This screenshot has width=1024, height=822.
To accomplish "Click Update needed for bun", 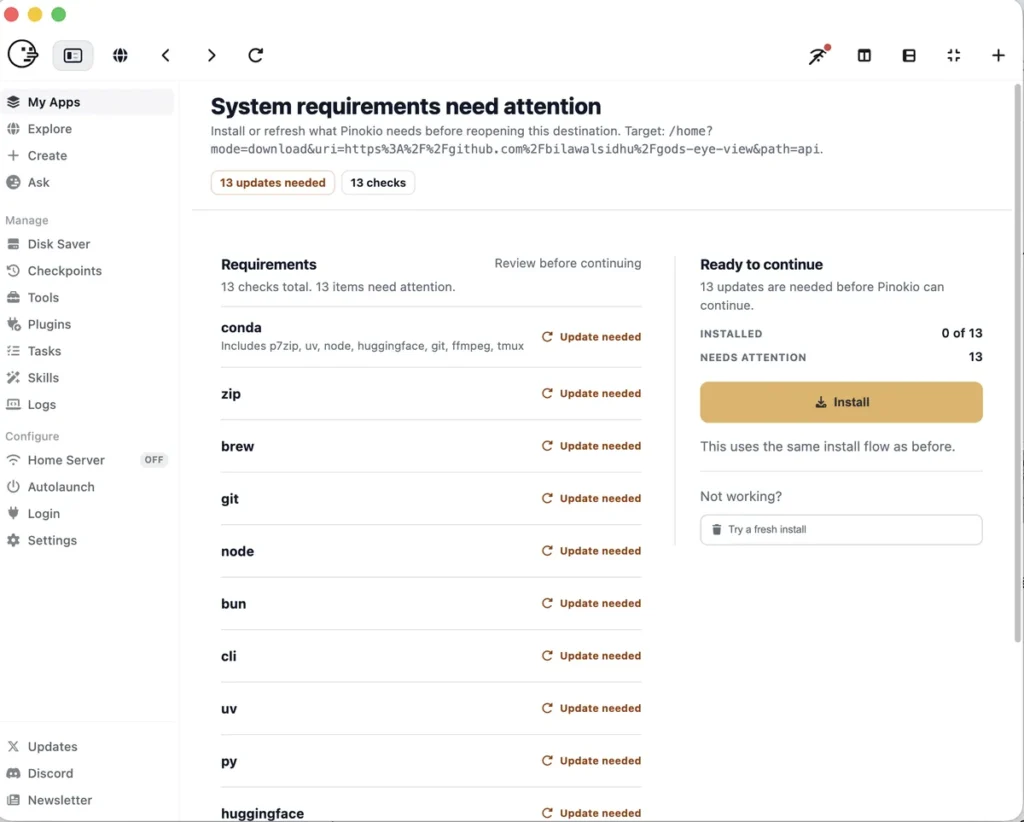I will (591, 603).
